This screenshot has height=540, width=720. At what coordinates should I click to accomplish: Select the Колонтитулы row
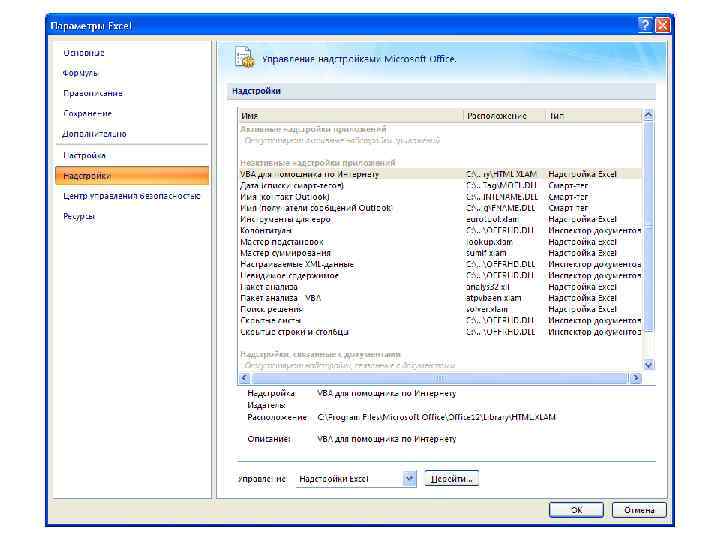point(440,231)
